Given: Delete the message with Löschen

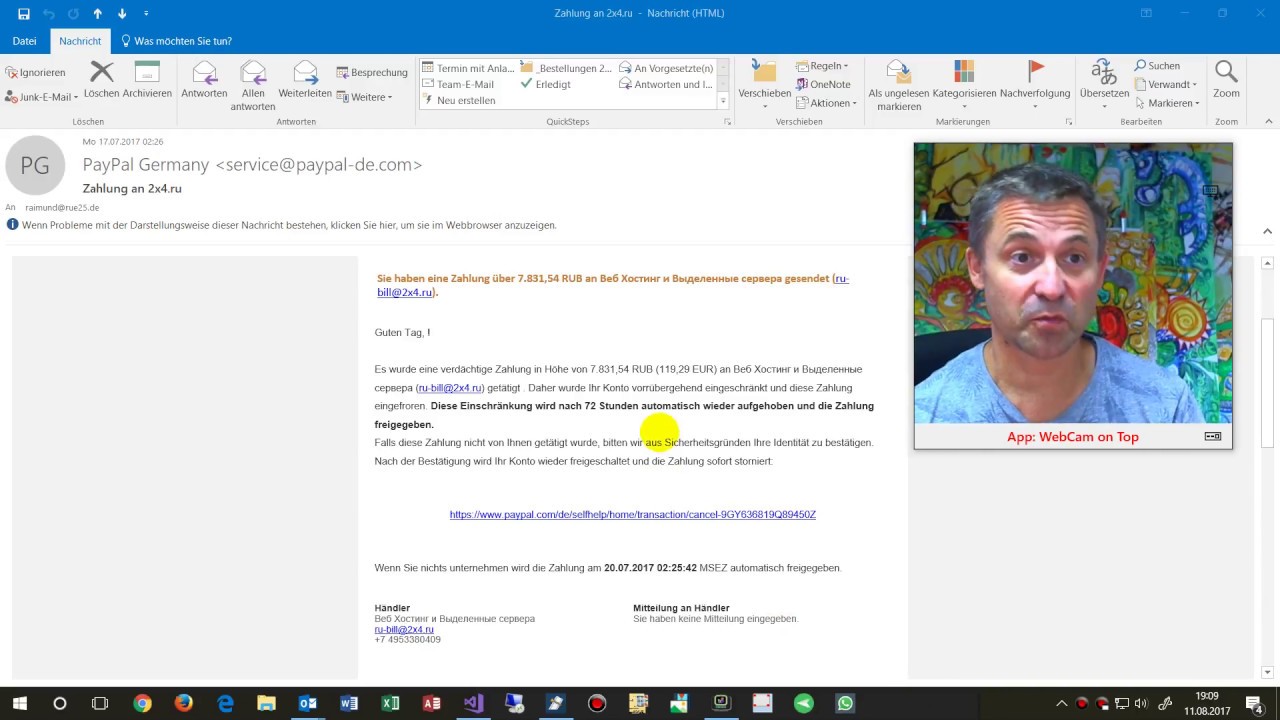Looking at the screenshot, I should pyautogui.click(x=101, y=80).
